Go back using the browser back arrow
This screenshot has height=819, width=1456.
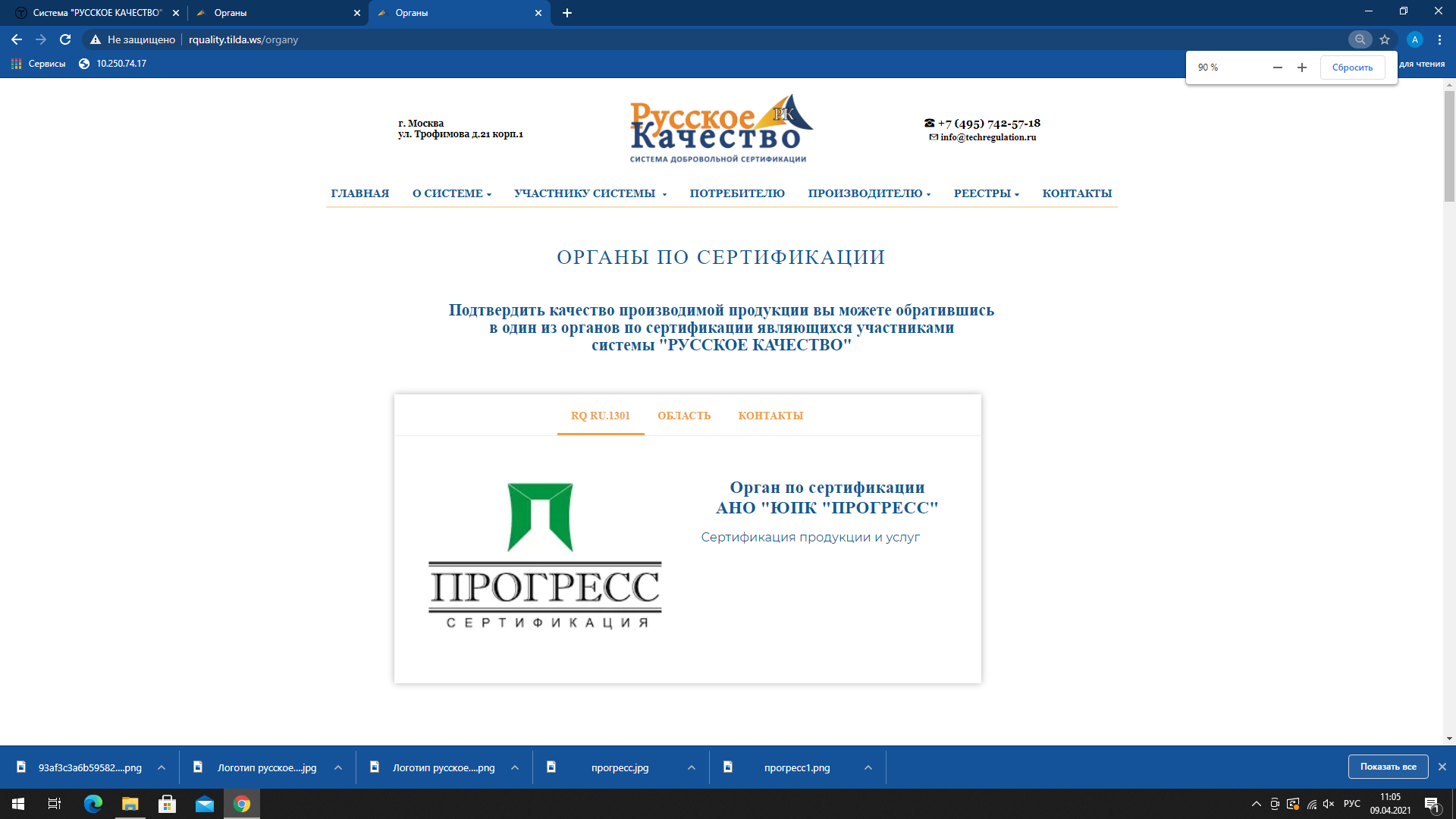[x=17, y=39]
